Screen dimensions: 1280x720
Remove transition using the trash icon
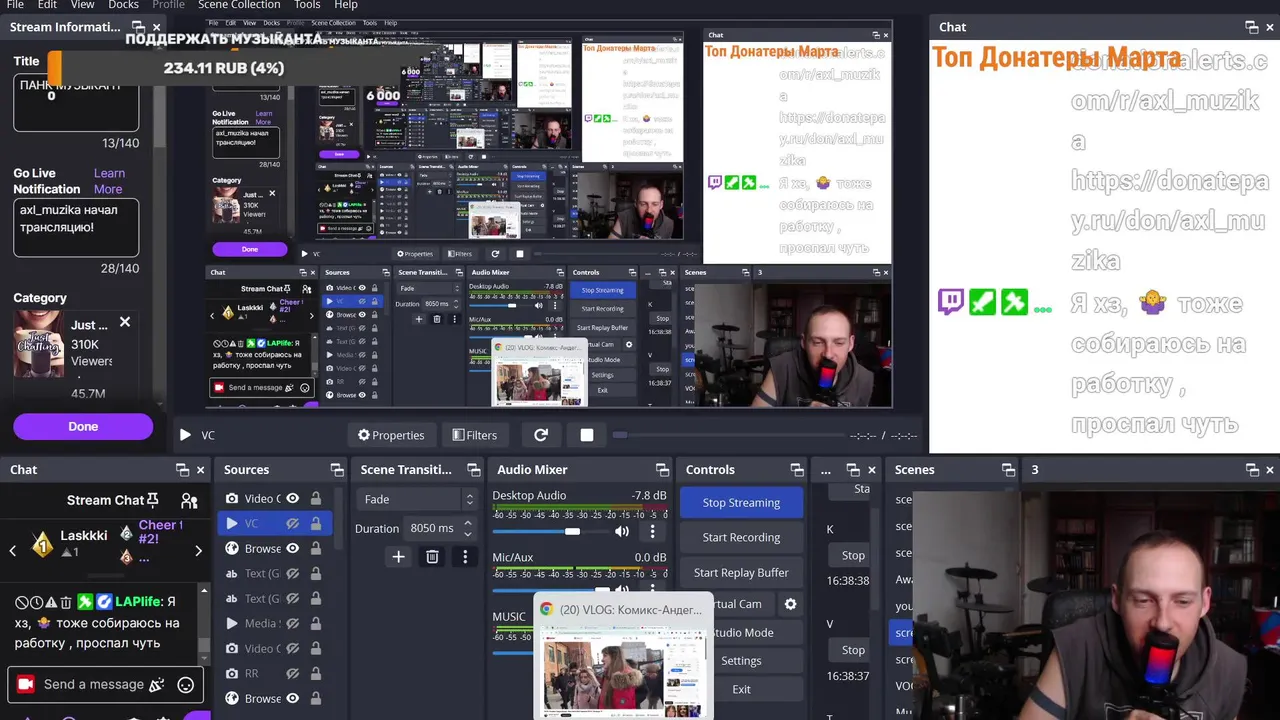(x=432, y=557)
